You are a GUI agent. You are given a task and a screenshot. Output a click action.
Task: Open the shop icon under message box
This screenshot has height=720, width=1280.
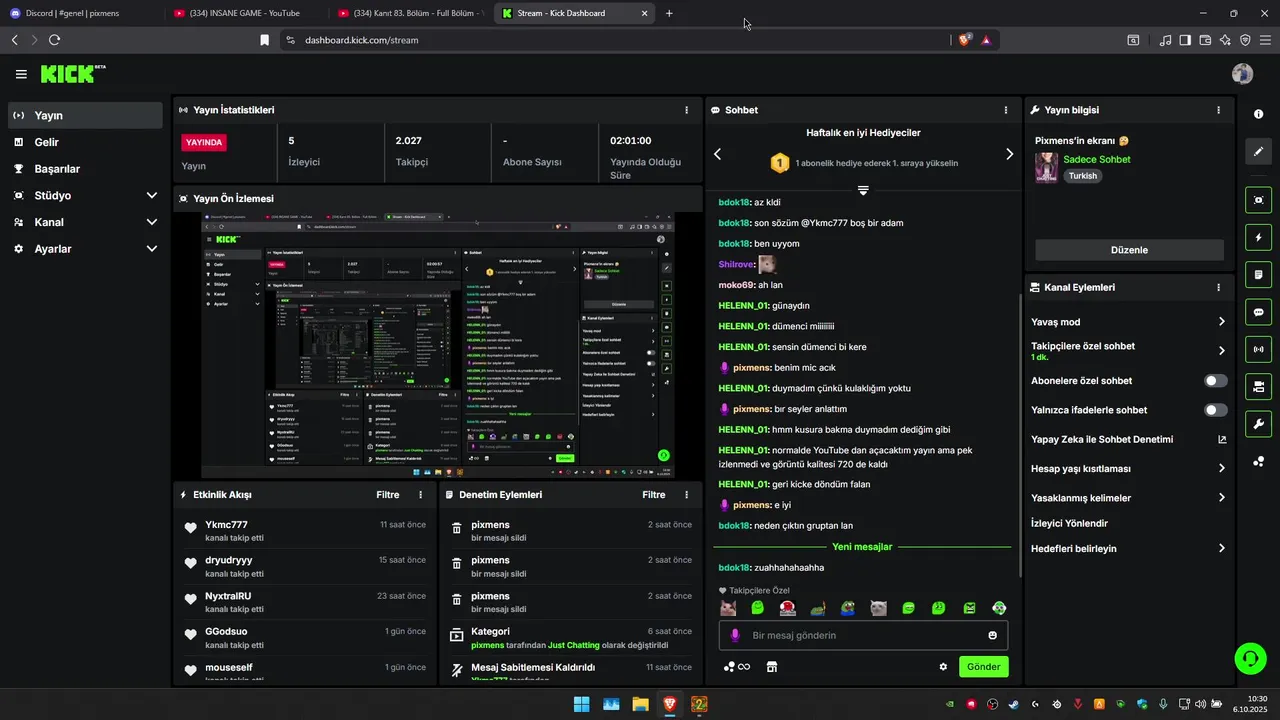[x=771, y=667]
